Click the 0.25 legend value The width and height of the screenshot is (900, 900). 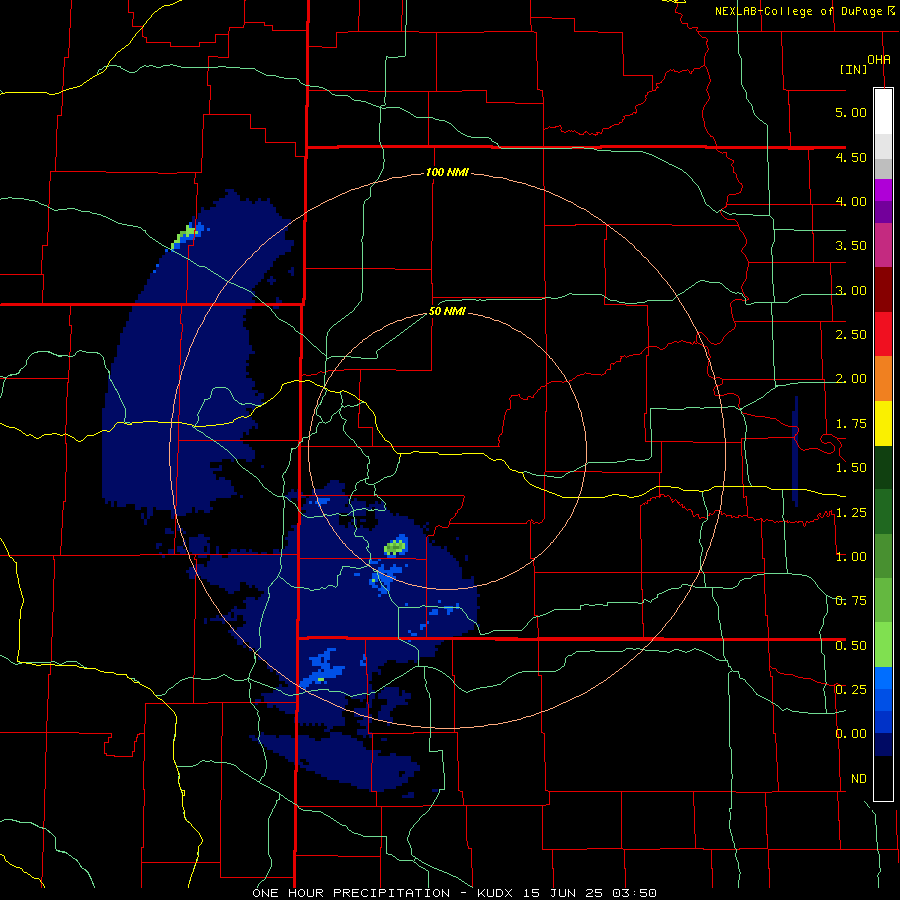(x=851, y=689)
